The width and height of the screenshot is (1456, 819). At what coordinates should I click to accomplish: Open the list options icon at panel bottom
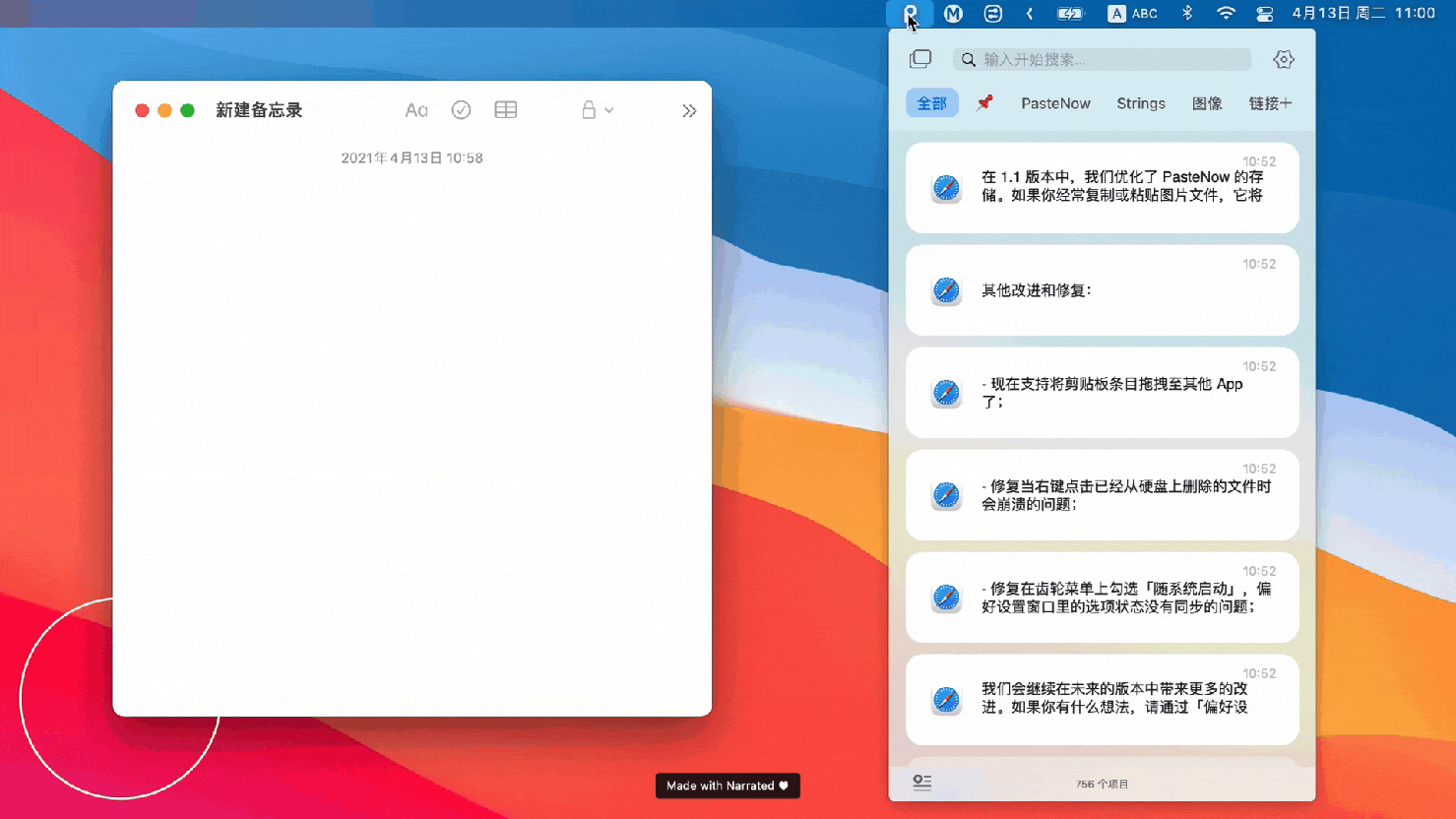(x=922, y=782)
